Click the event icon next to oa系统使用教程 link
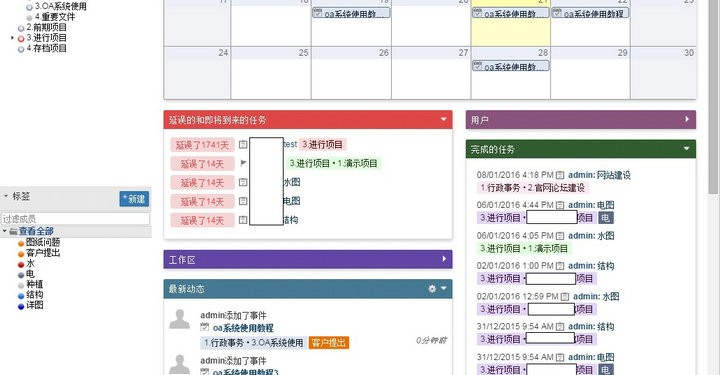The width and height of the screenshot is (720, 375). pos(205,327)
